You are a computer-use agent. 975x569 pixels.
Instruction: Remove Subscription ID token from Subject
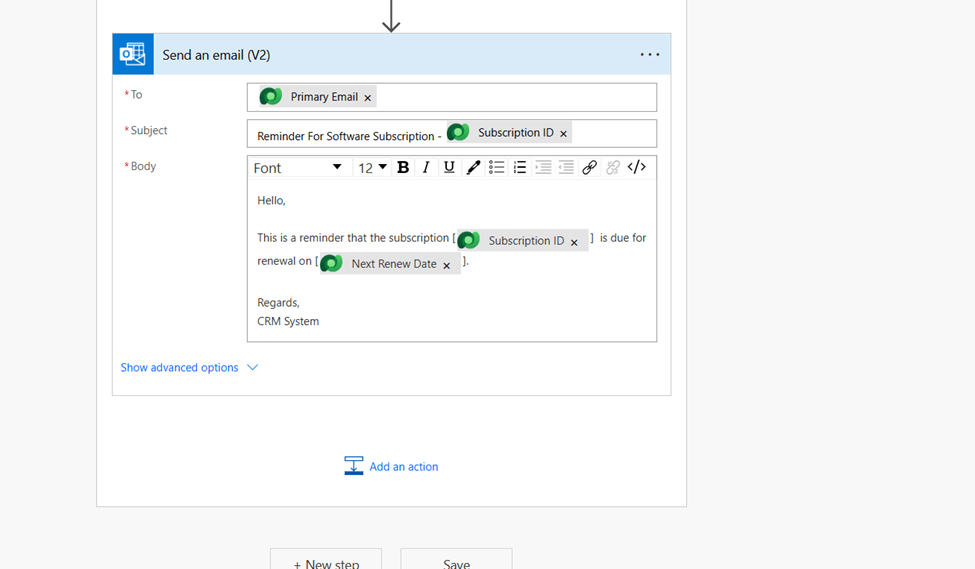pyautogui.click(x=564, y=134)
